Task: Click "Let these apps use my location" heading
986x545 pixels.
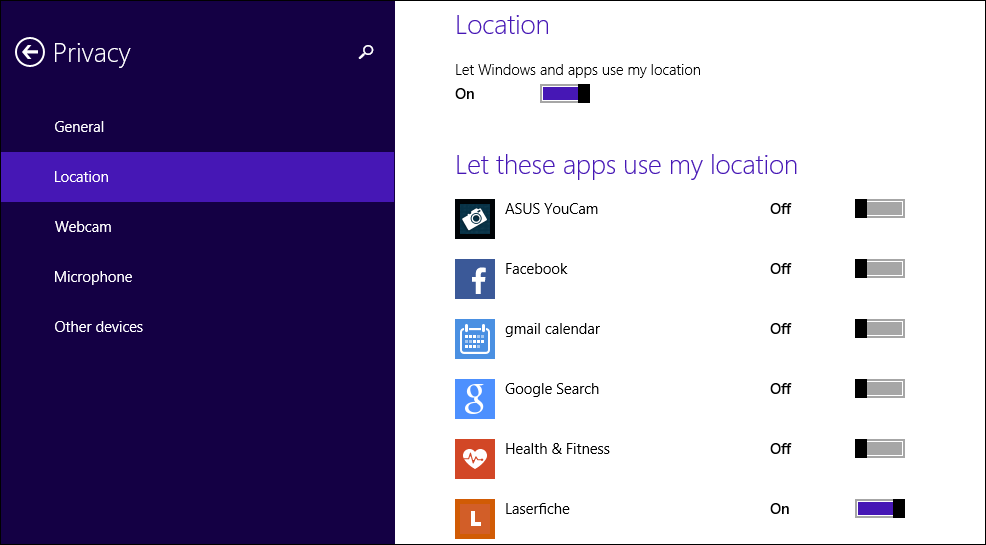Action: pos(626,165)
